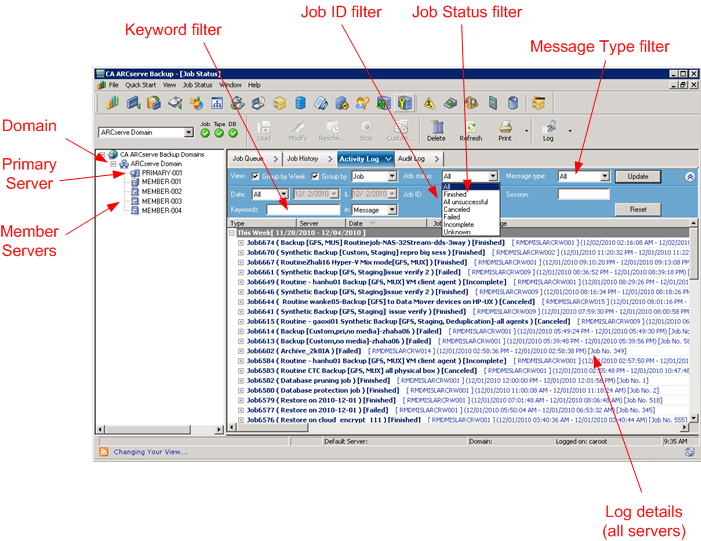The image size is (701, 541).
Task: Switch to the Audit Log tab
Action: click(x=418, y=159)
